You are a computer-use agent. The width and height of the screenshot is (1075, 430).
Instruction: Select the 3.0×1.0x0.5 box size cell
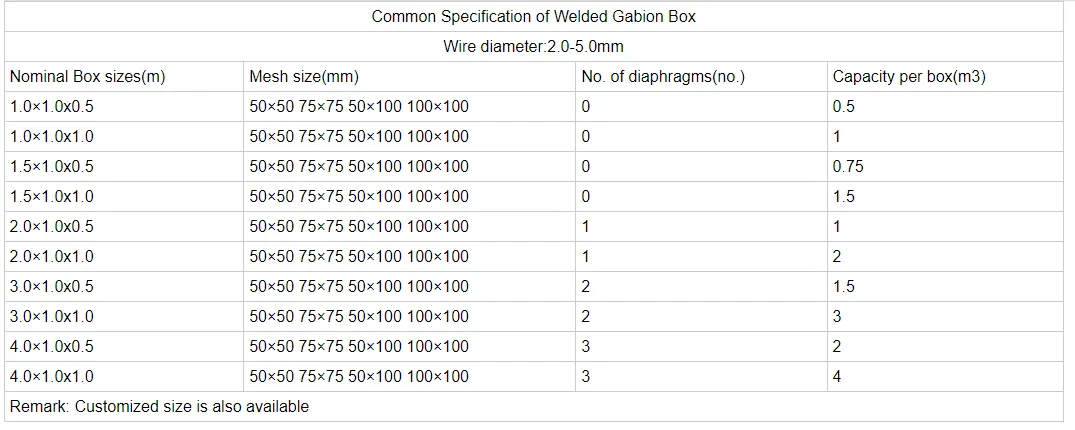pyautogui.click(x=124, y=287)
